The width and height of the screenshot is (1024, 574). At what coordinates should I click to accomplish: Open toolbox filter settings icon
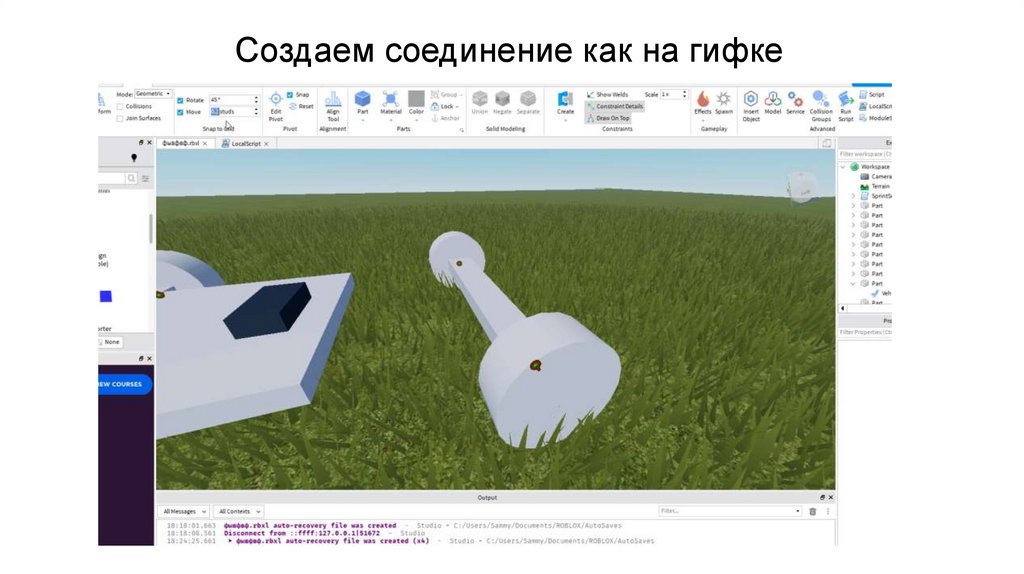146,178
